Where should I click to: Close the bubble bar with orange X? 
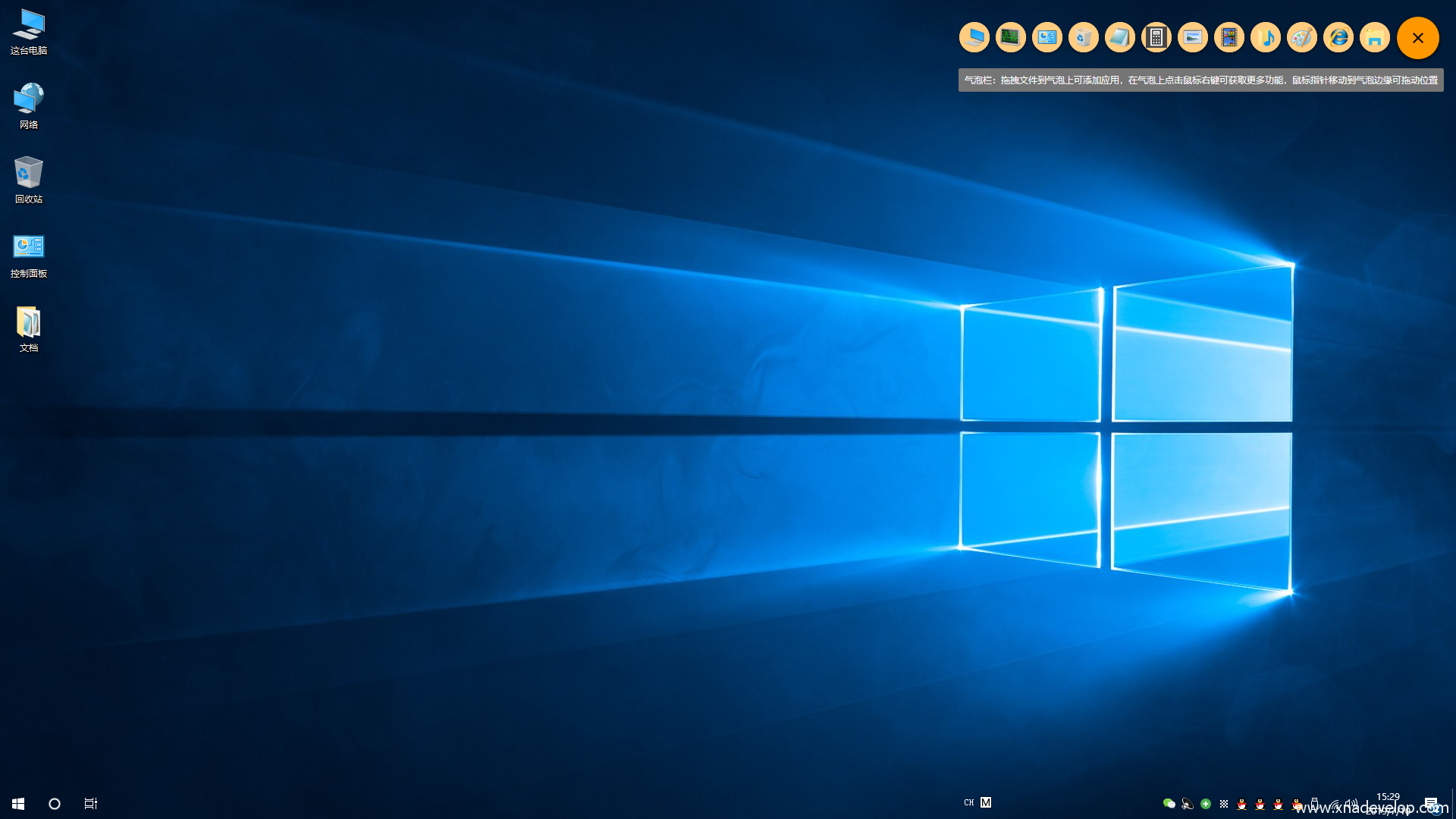[1417, 38]
